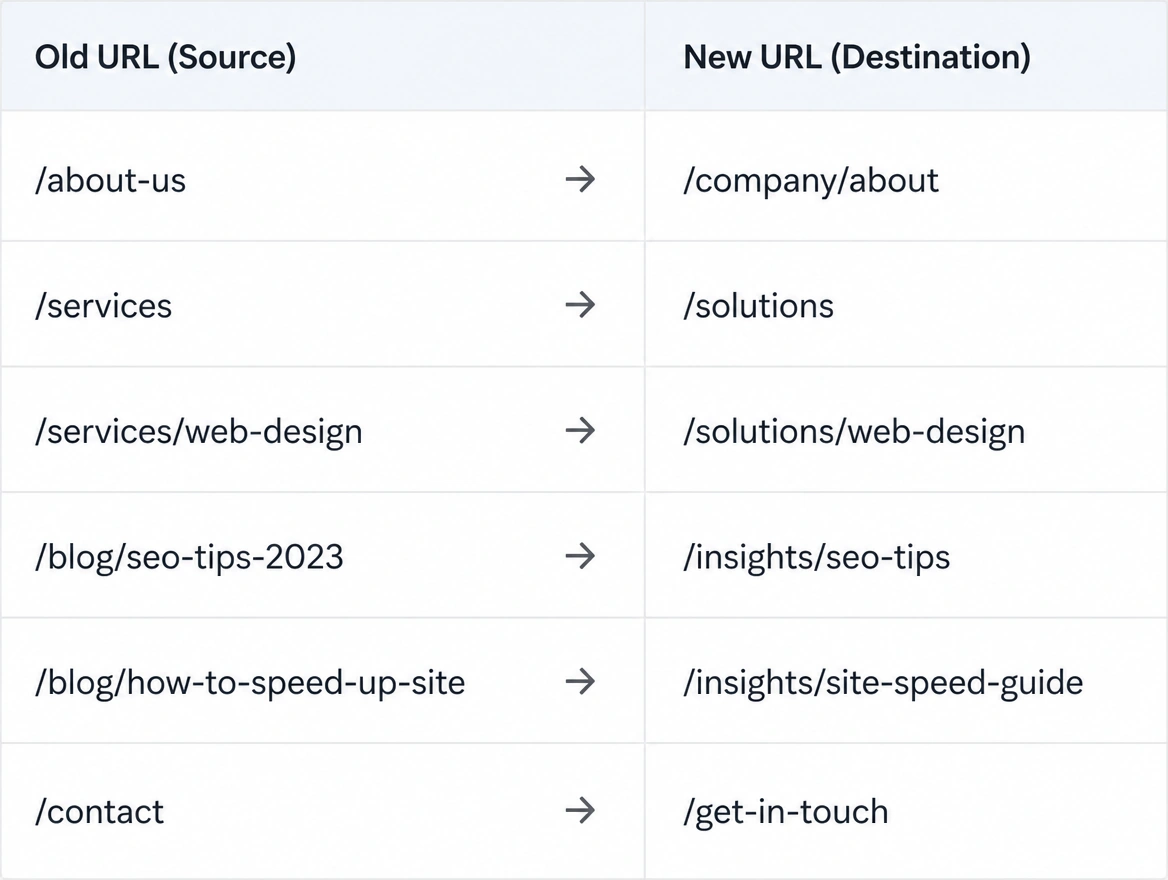Click the /contact source URL
The width and height of the screenshot is (1168, 880).
pyautogui.click(x=99, y=812)
